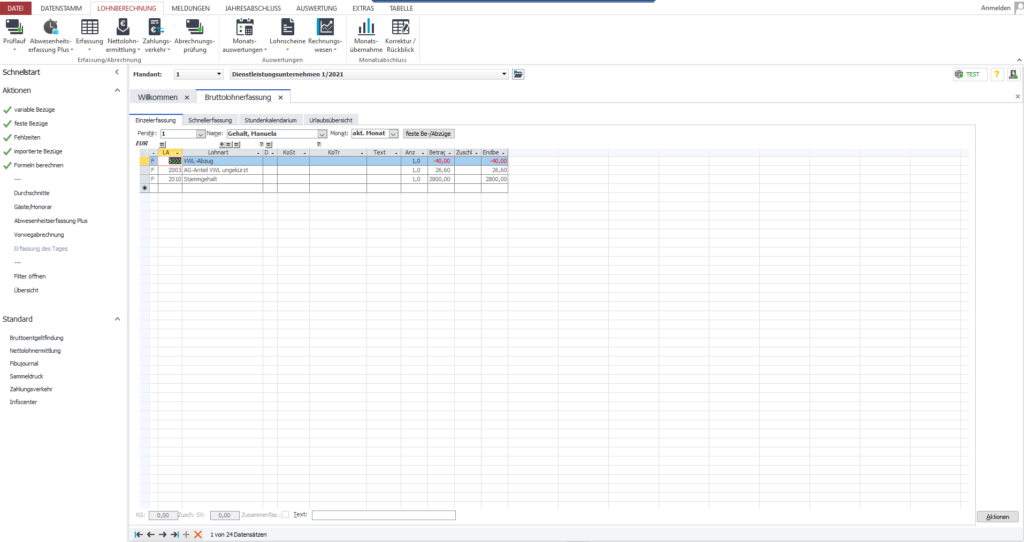Collapse the Aktionen section in the sidebar
The height and width of the screenshot is (542, 1024).
(x=116, y=90)
